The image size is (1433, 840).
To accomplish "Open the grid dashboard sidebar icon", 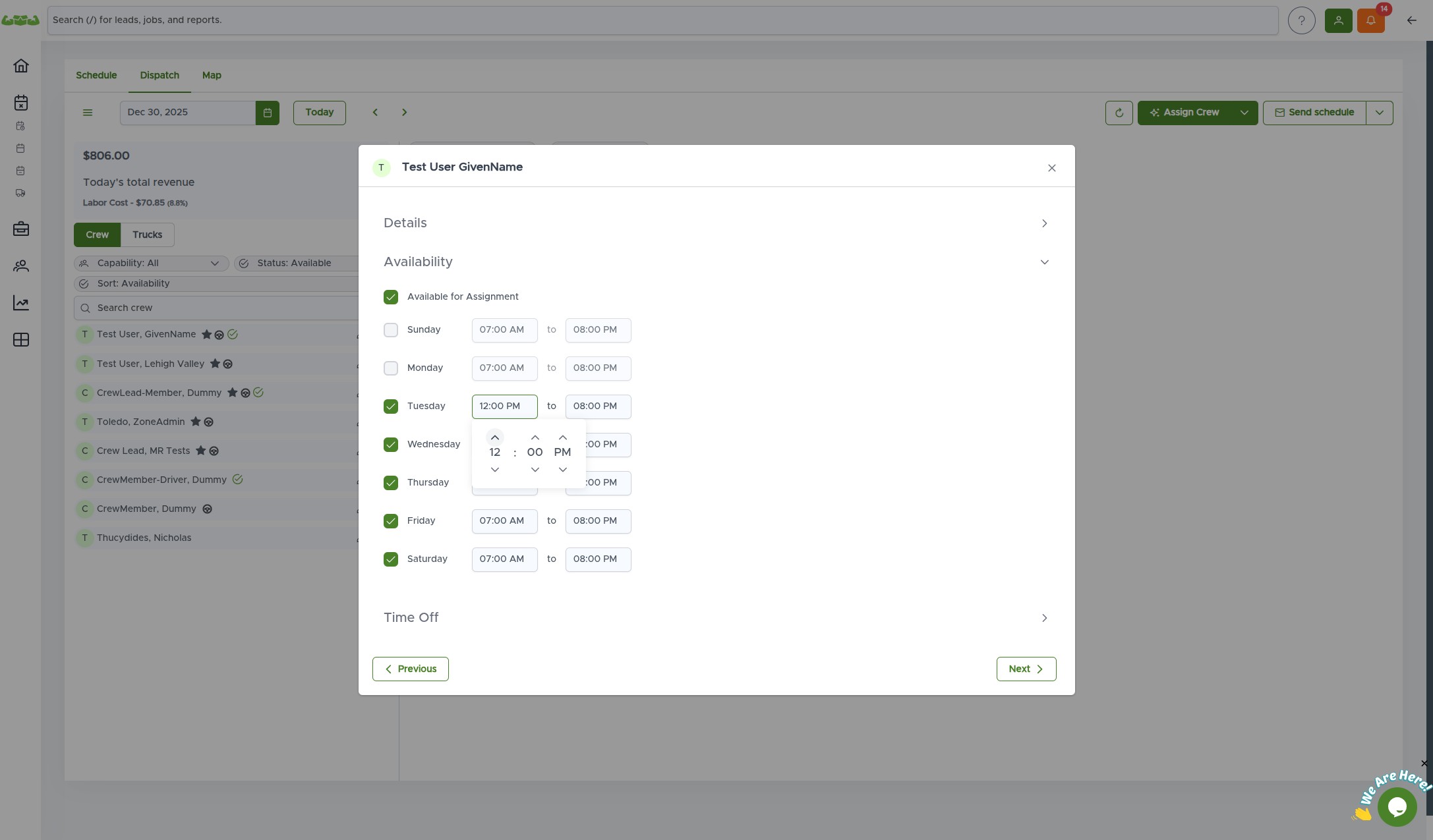I will coord(21,340).
